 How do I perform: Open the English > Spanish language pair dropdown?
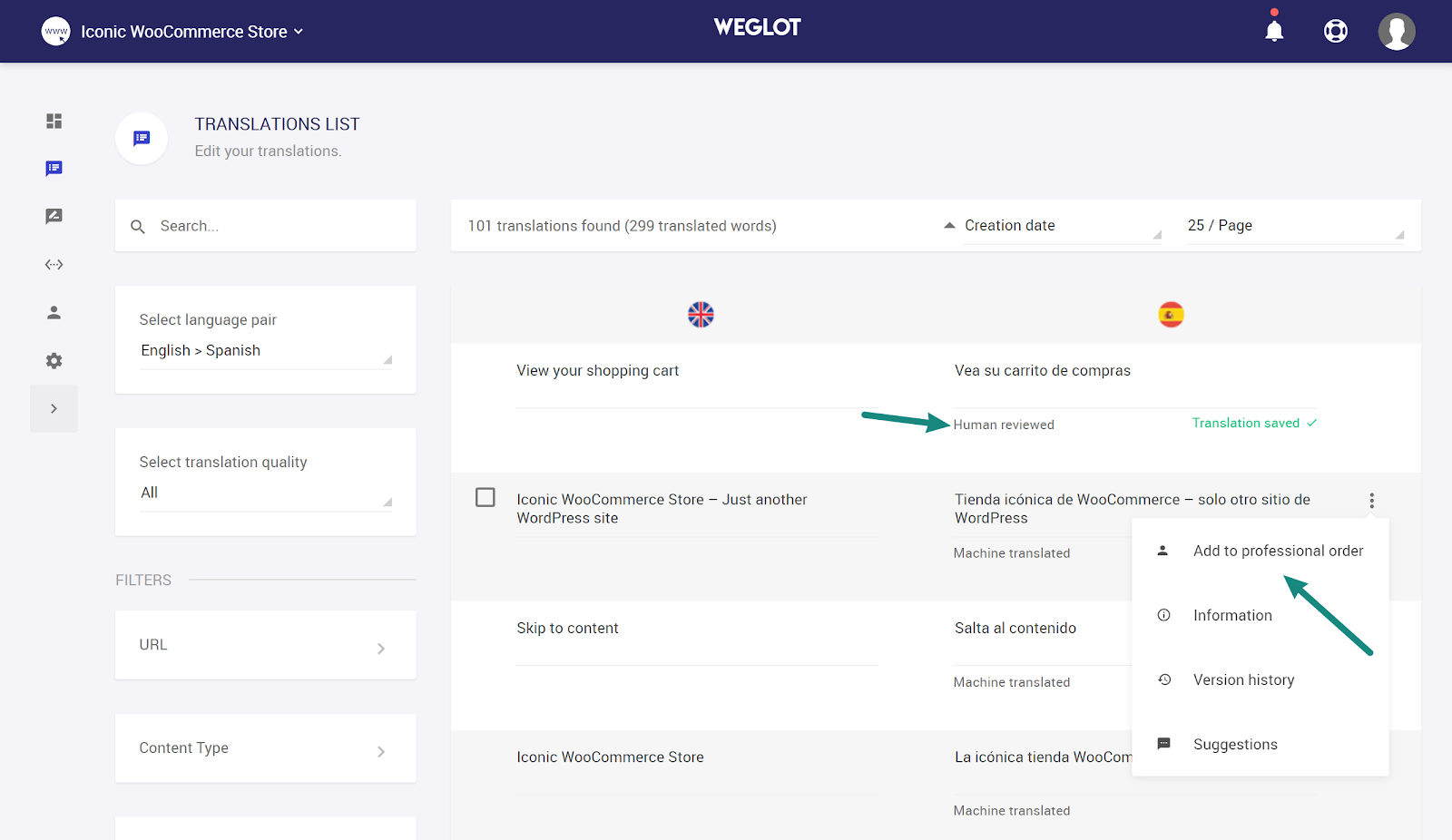pyautogui.click(x=266, y=351)
